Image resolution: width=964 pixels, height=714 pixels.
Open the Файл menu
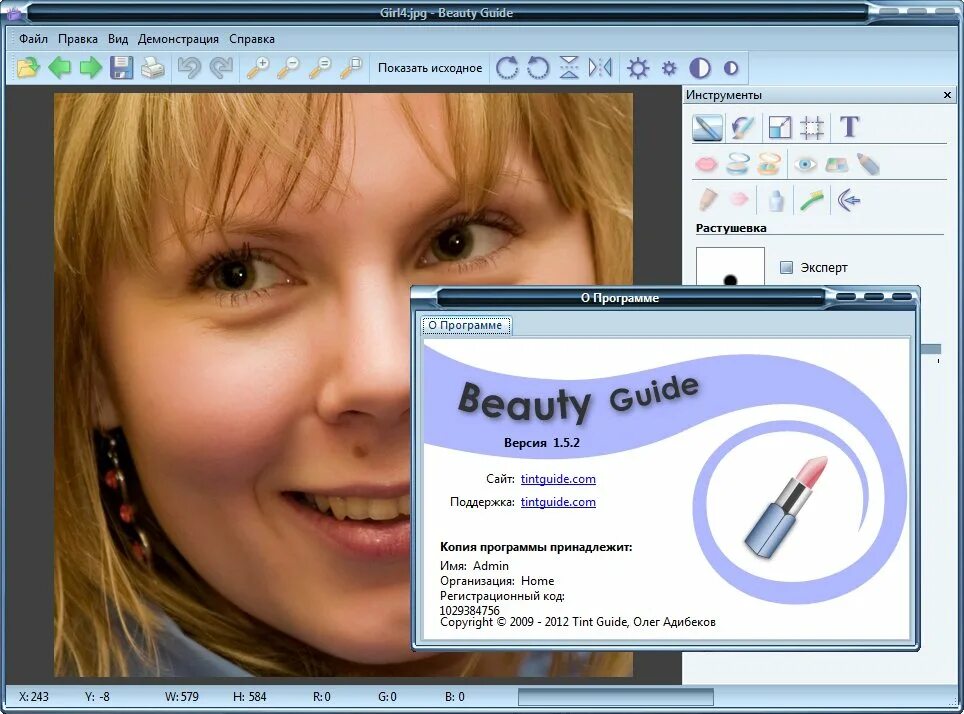tap(33, 39)
